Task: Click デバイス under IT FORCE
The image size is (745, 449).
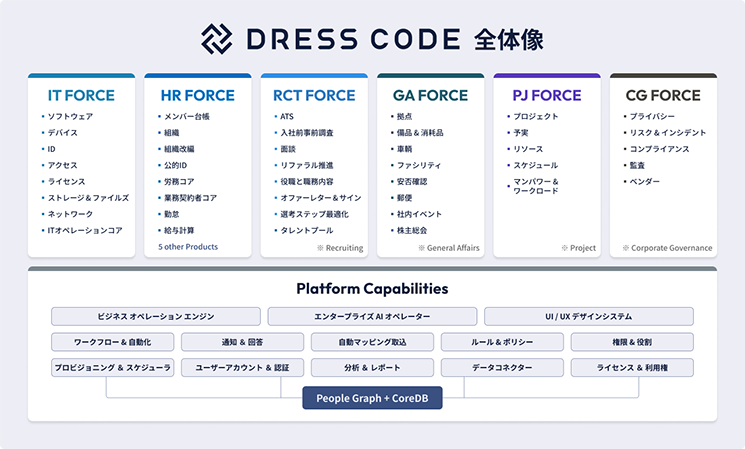Action: pyautogui.click(x=63, y=133)
